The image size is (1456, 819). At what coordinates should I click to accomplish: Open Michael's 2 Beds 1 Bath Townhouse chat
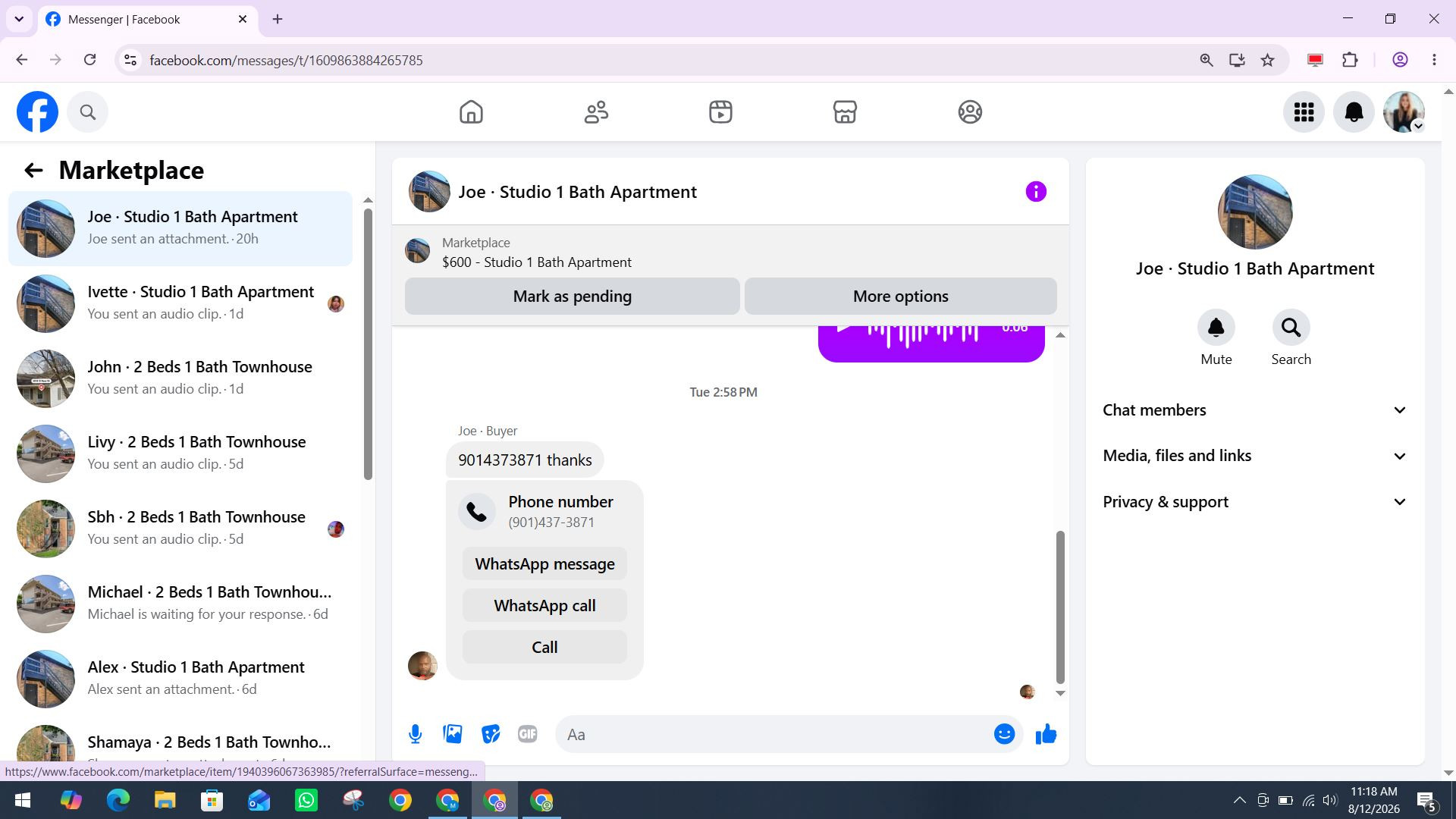click(180, 604)
